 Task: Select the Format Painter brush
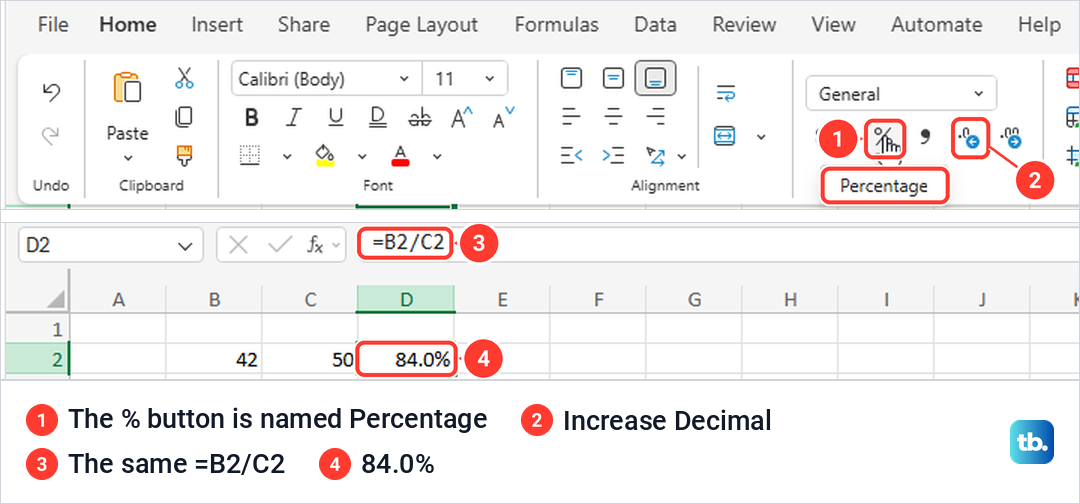pos(184,156)
